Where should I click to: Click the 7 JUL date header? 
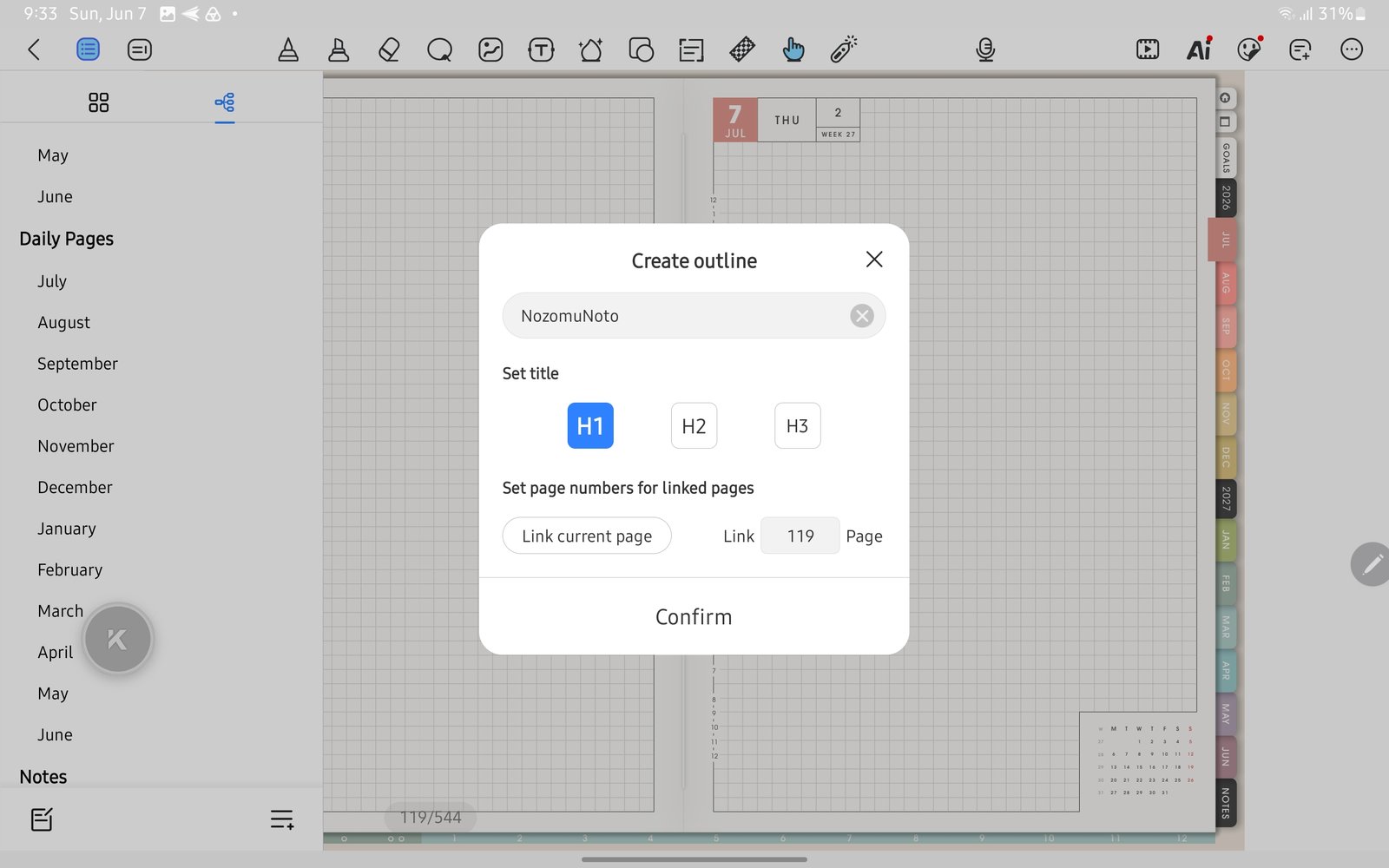pos(735,120)
